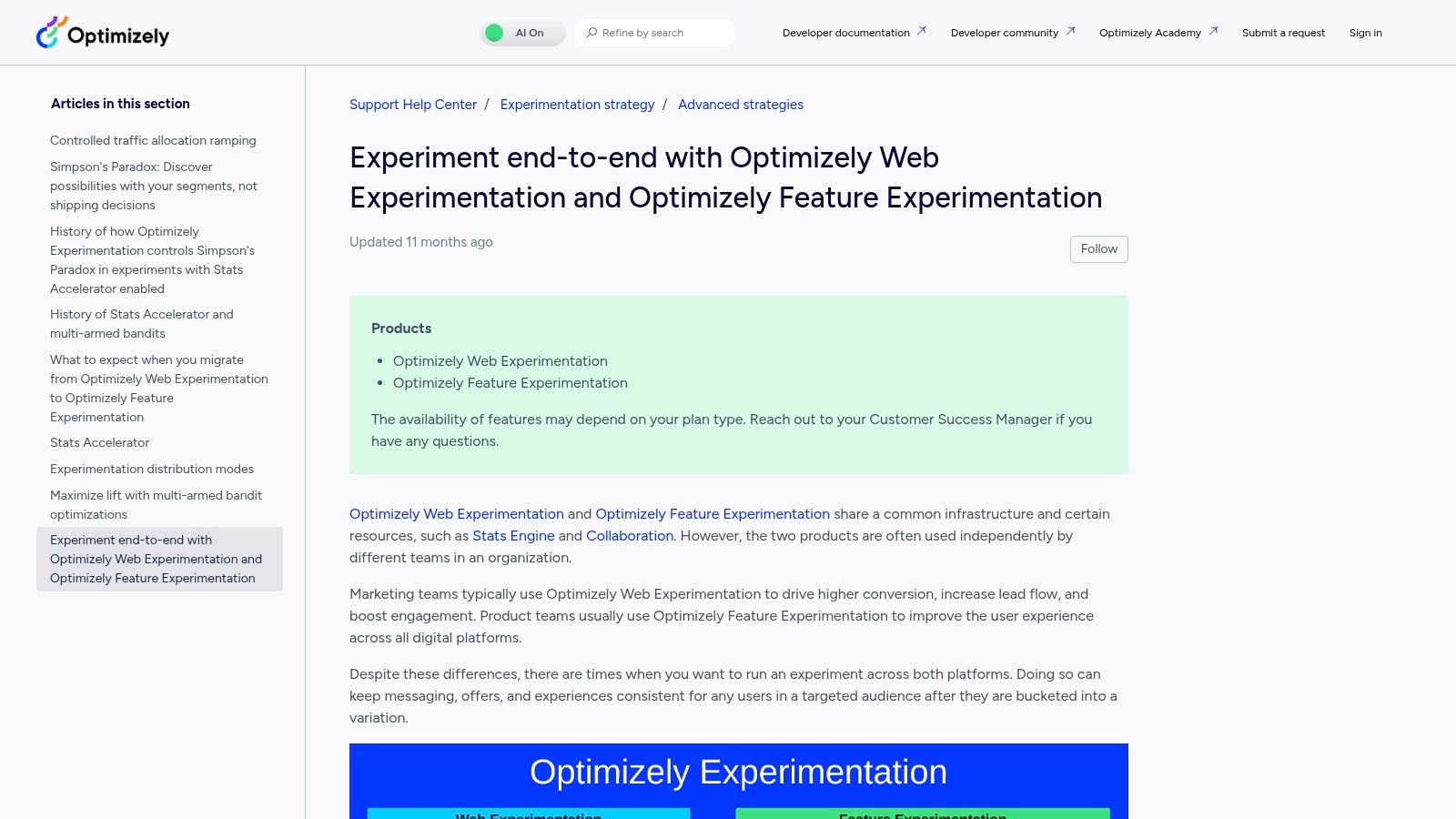Click external arrow beside Optimizely Academy

(1213, 31)
